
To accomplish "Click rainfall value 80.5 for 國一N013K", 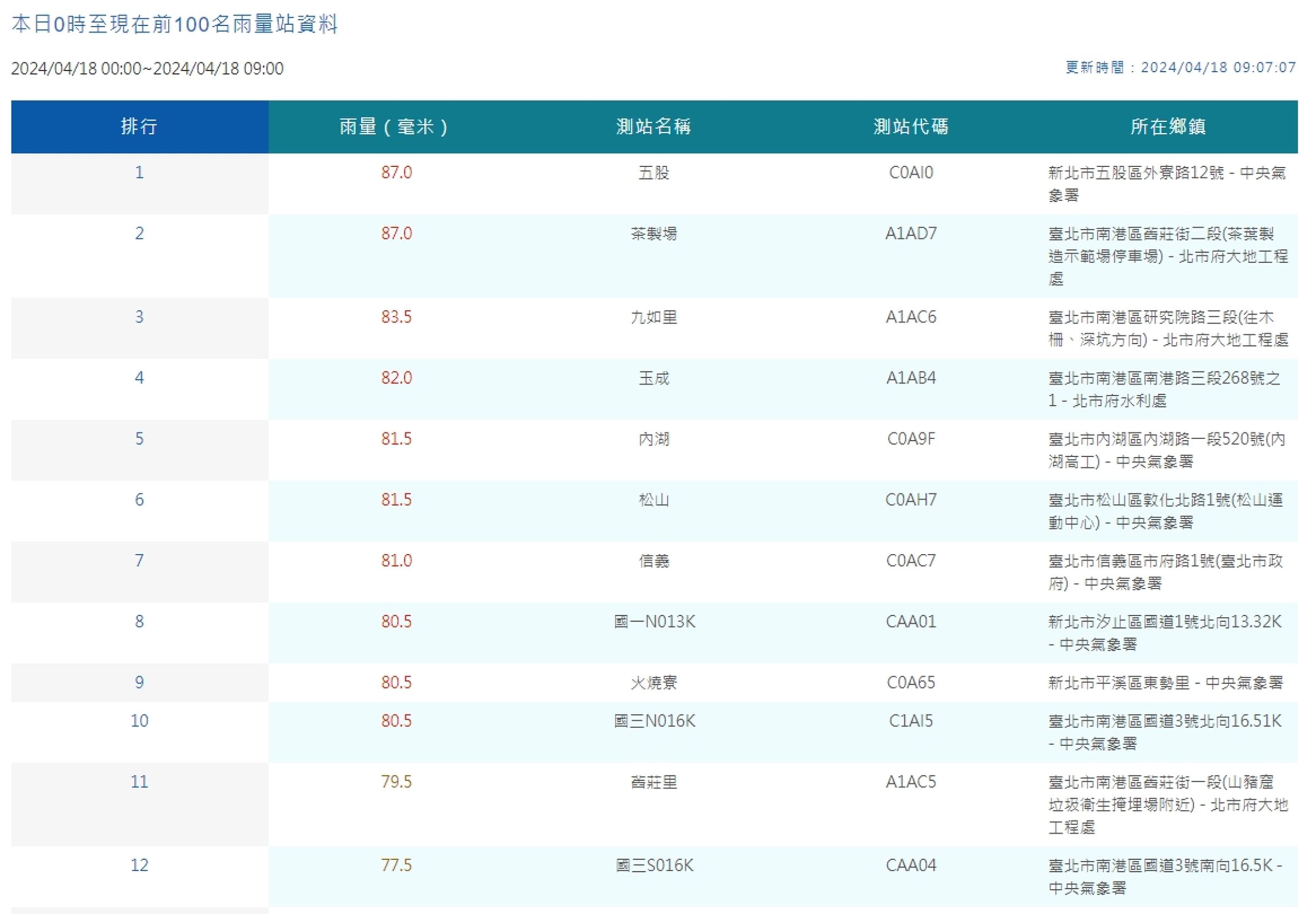I will (x=396, y=622).
